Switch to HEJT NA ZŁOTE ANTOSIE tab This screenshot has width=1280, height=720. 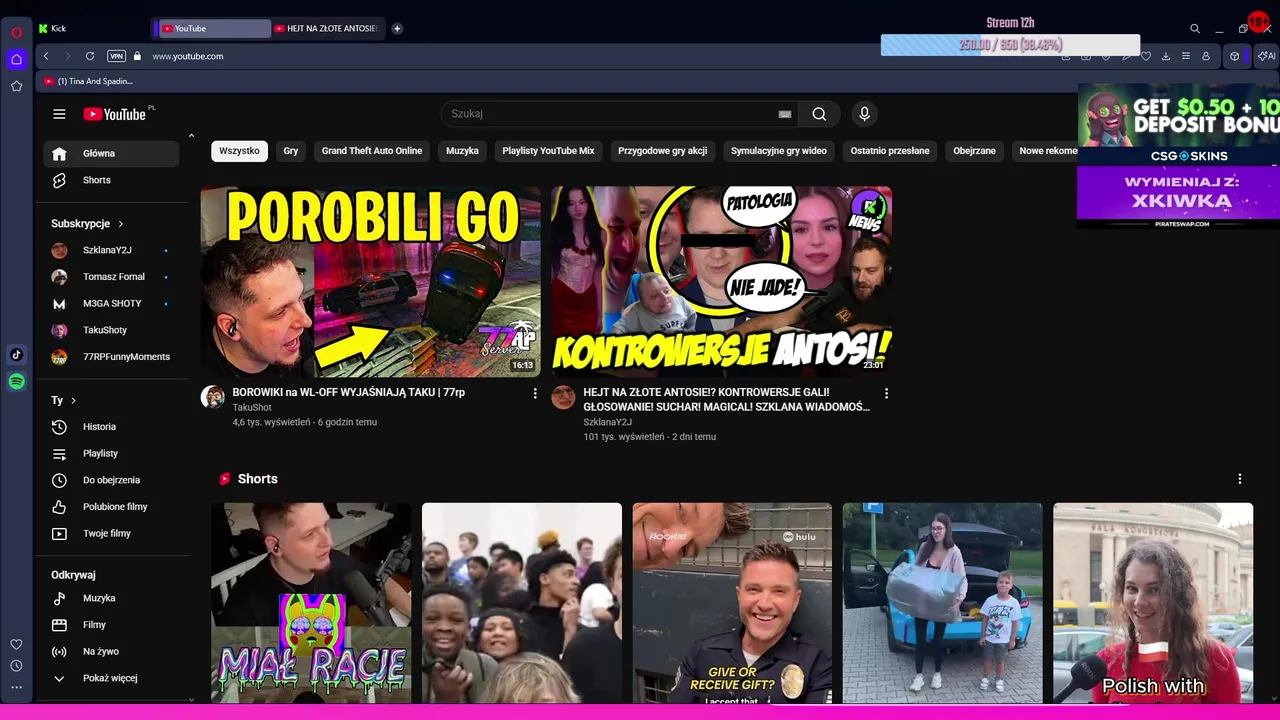[327, 28]
